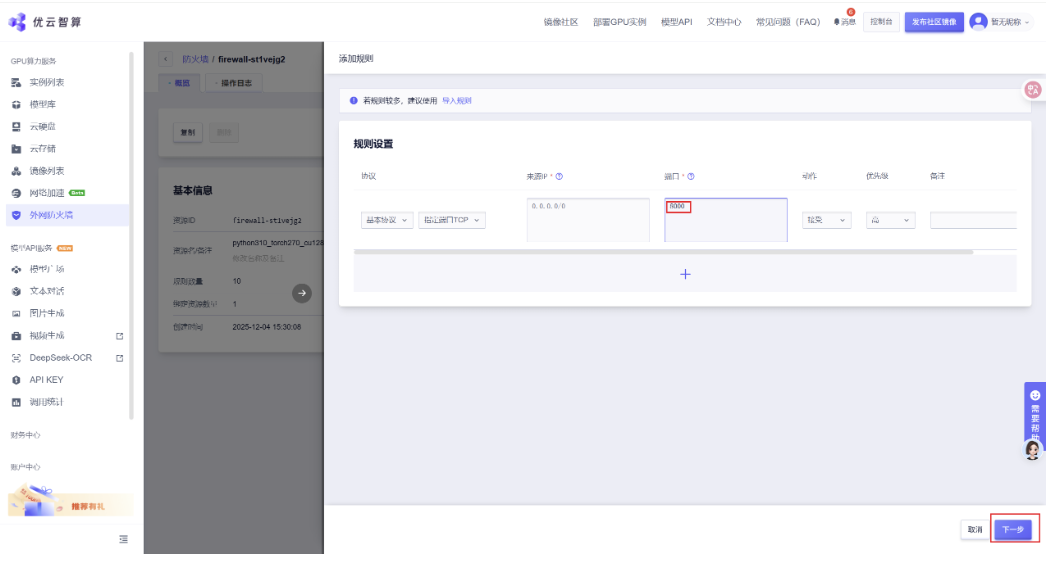The height and width of the screenshot is (574, 1046).
Task: Expand the 财务中心 sidebar section
Action: (25, 435)
